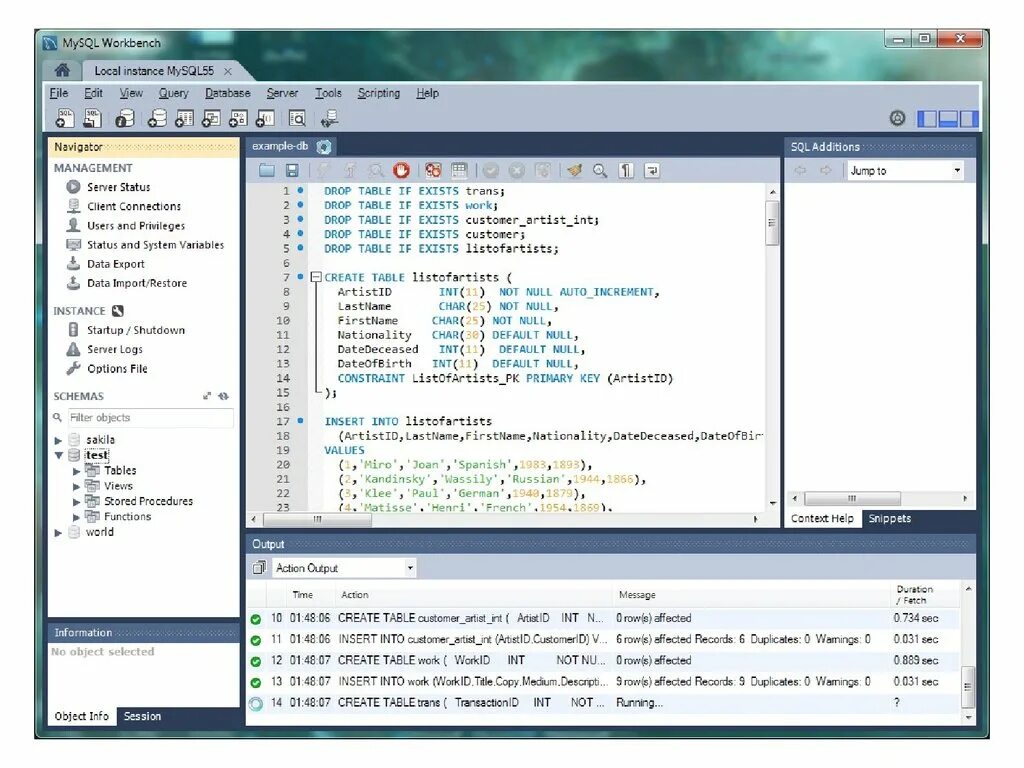Click the commit checkmark icon
The image size is (1024, 768).
tap(491, 171)
